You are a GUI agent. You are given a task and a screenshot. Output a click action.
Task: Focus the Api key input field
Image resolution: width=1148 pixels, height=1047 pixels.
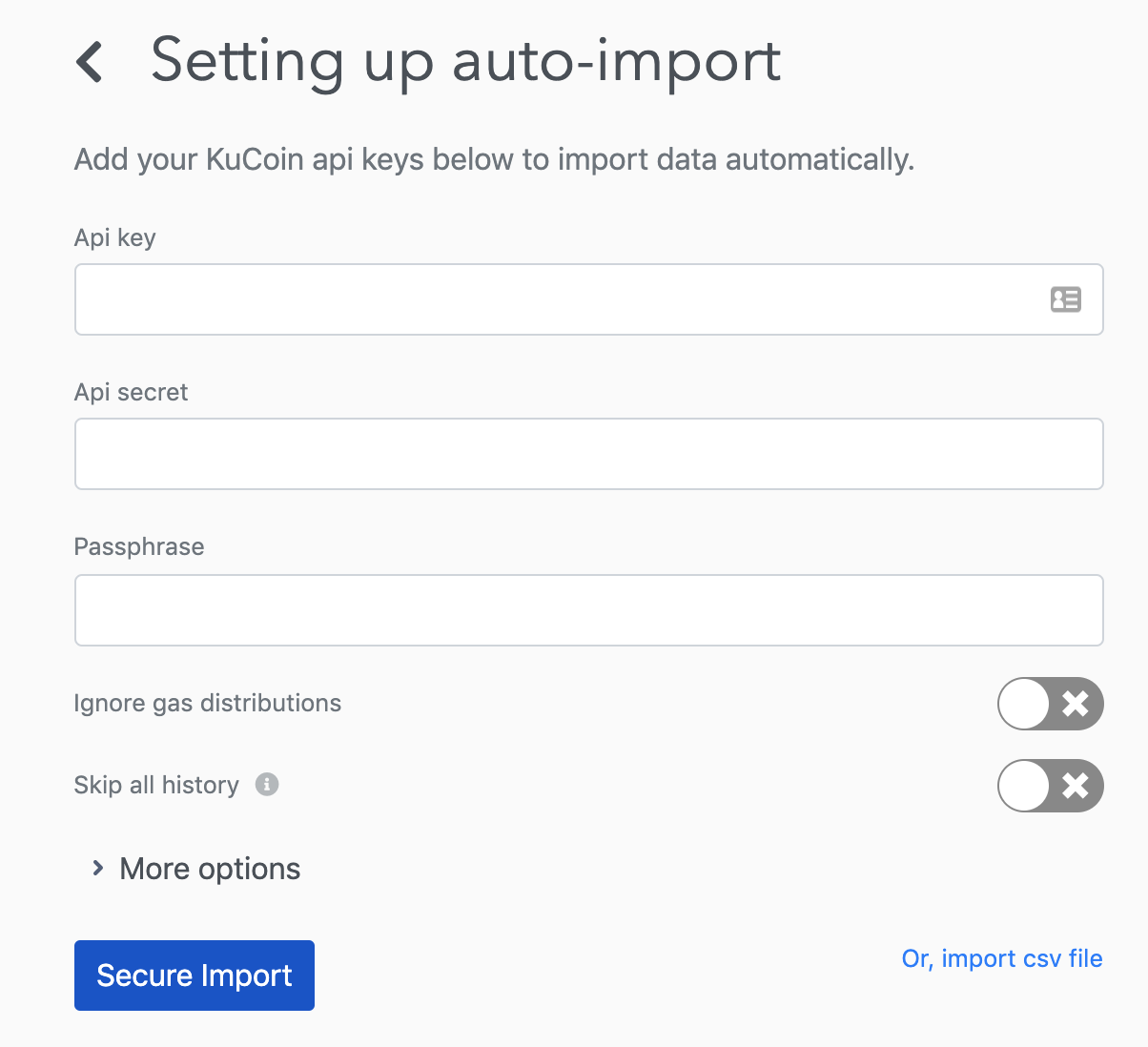click(x=589, y=299)
